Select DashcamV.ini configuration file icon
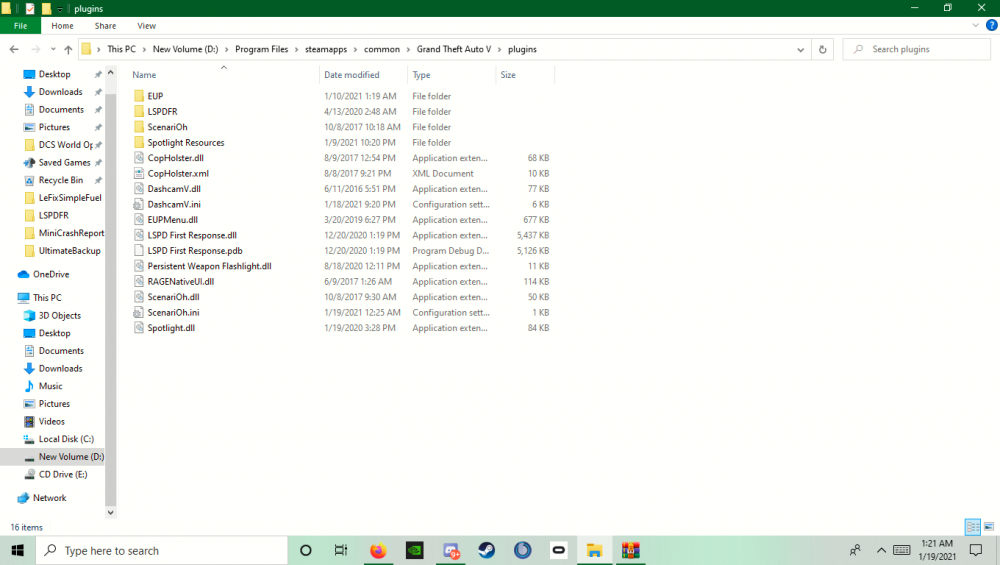1000x565 pixels. pos(139,204)
